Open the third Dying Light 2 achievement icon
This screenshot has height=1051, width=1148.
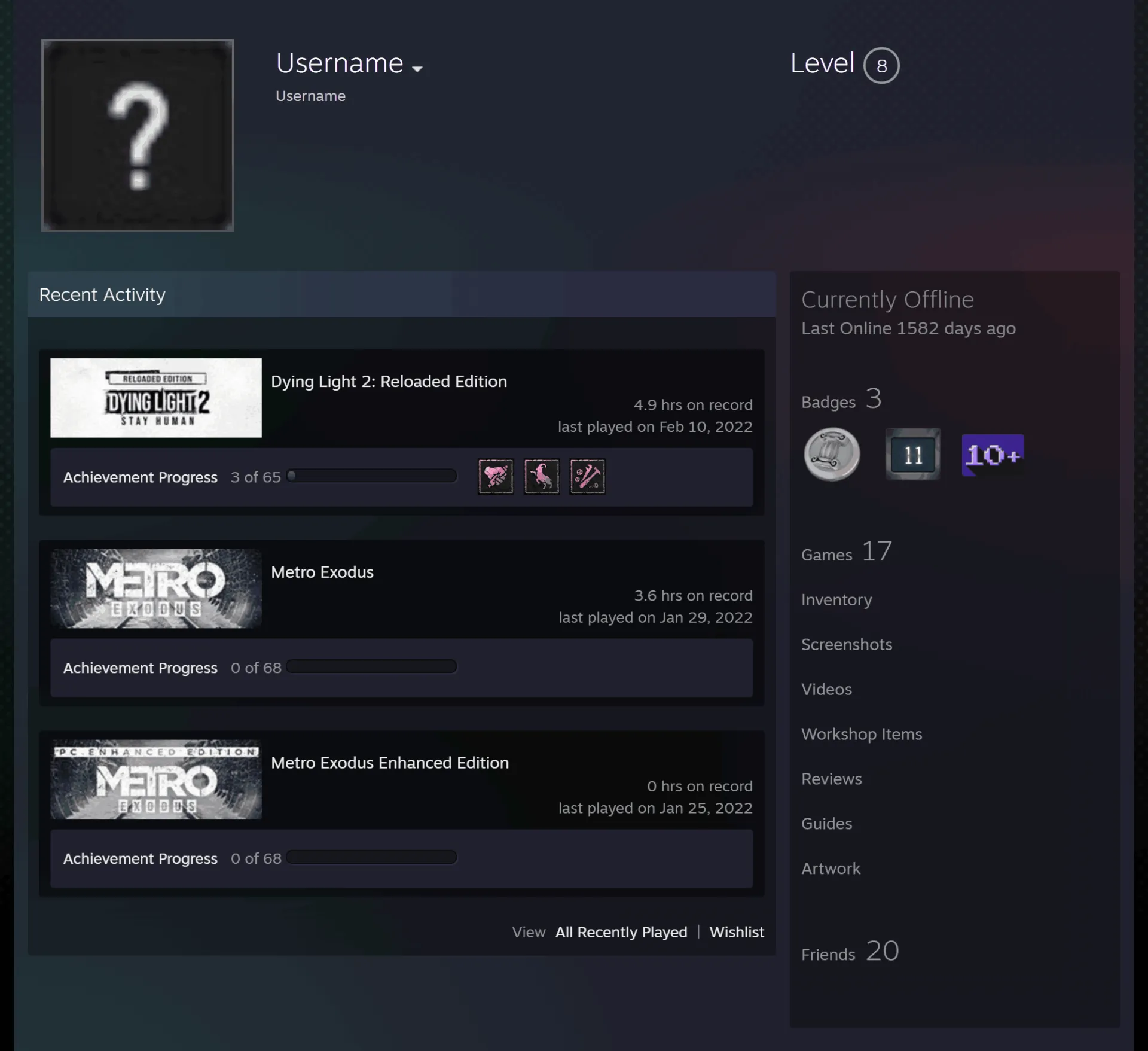coord(588,477)
